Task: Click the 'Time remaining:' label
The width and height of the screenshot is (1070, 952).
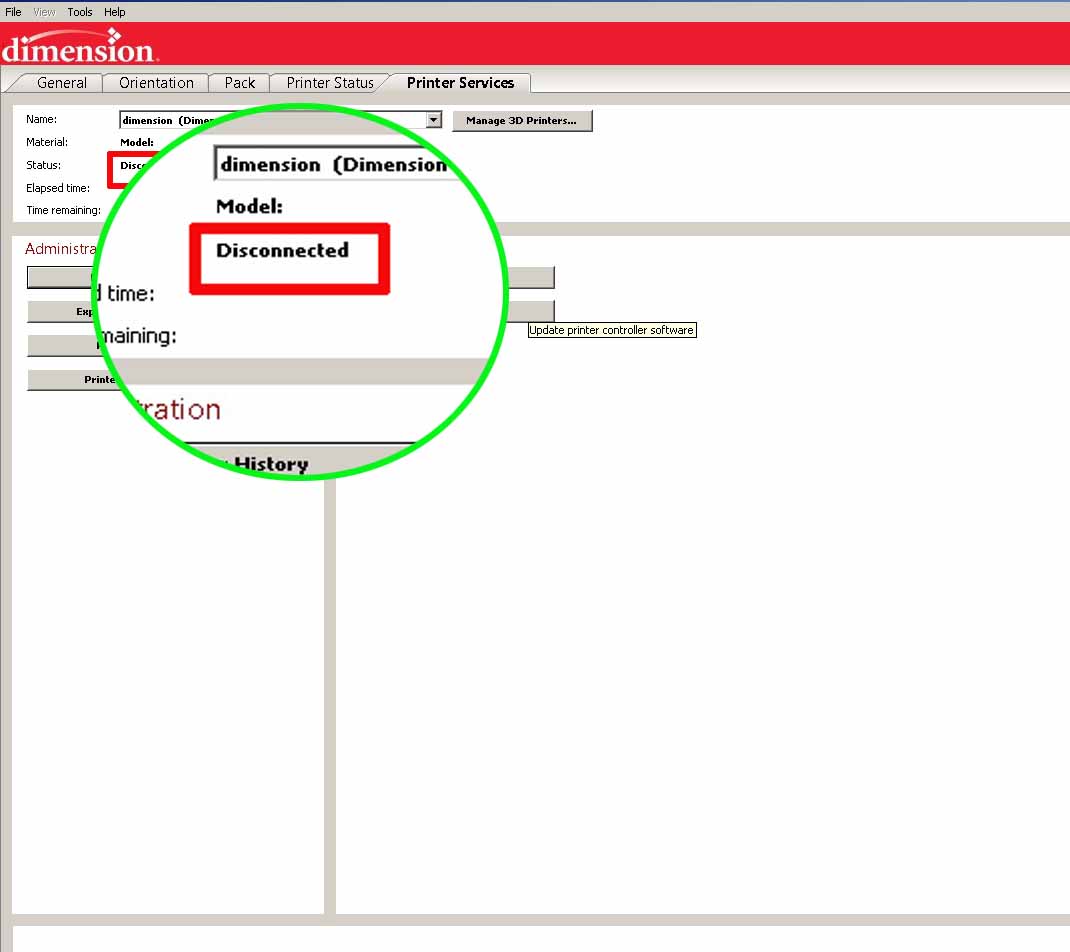Action: [63, 210]
